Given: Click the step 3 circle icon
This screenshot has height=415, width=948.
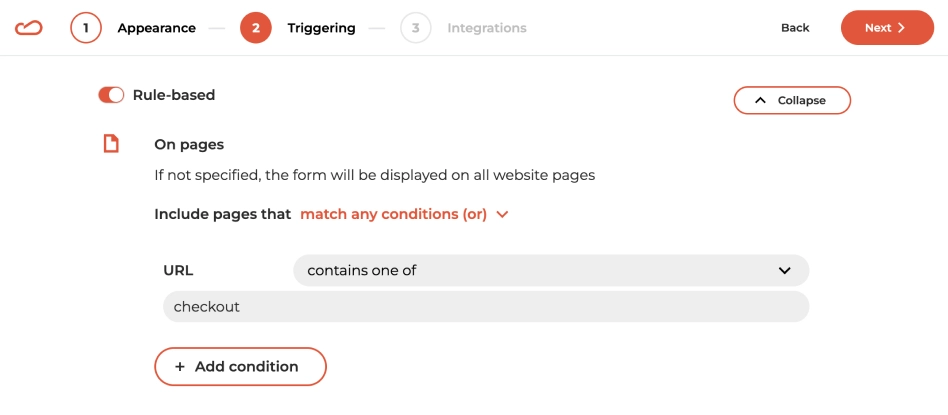Looking at the screenshot, I should click(x=416, y=28).
